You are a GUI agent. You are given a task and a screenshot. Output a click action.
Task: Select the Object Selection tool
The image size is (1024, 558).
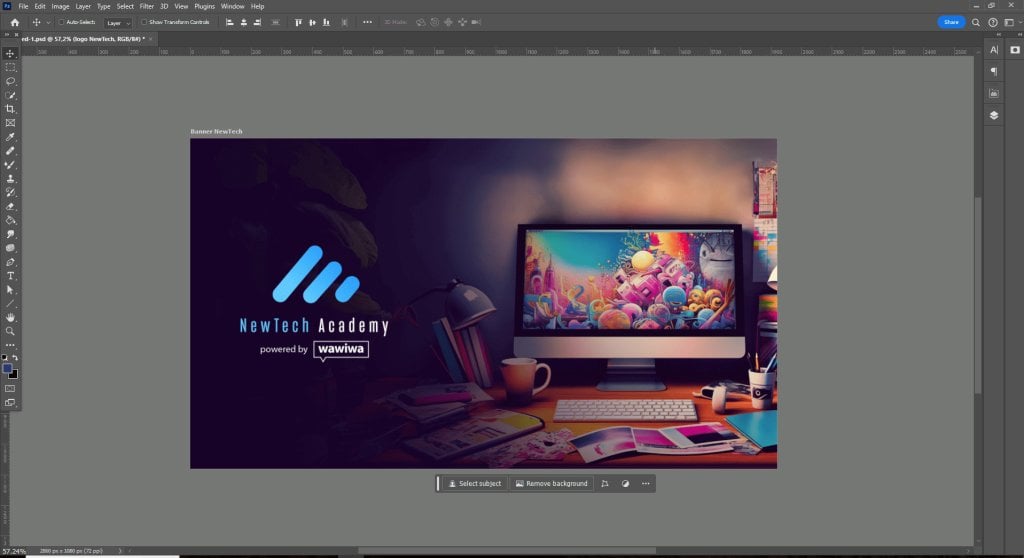(x=10, y=95)
